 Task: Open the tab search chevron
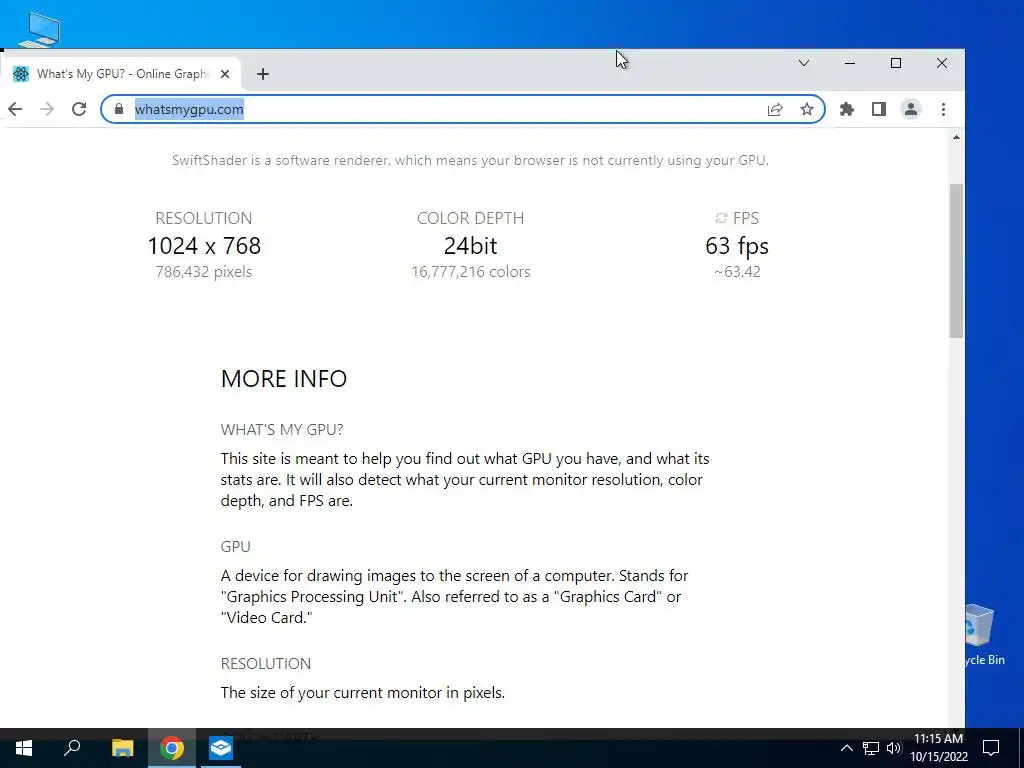tap(804, 63)
